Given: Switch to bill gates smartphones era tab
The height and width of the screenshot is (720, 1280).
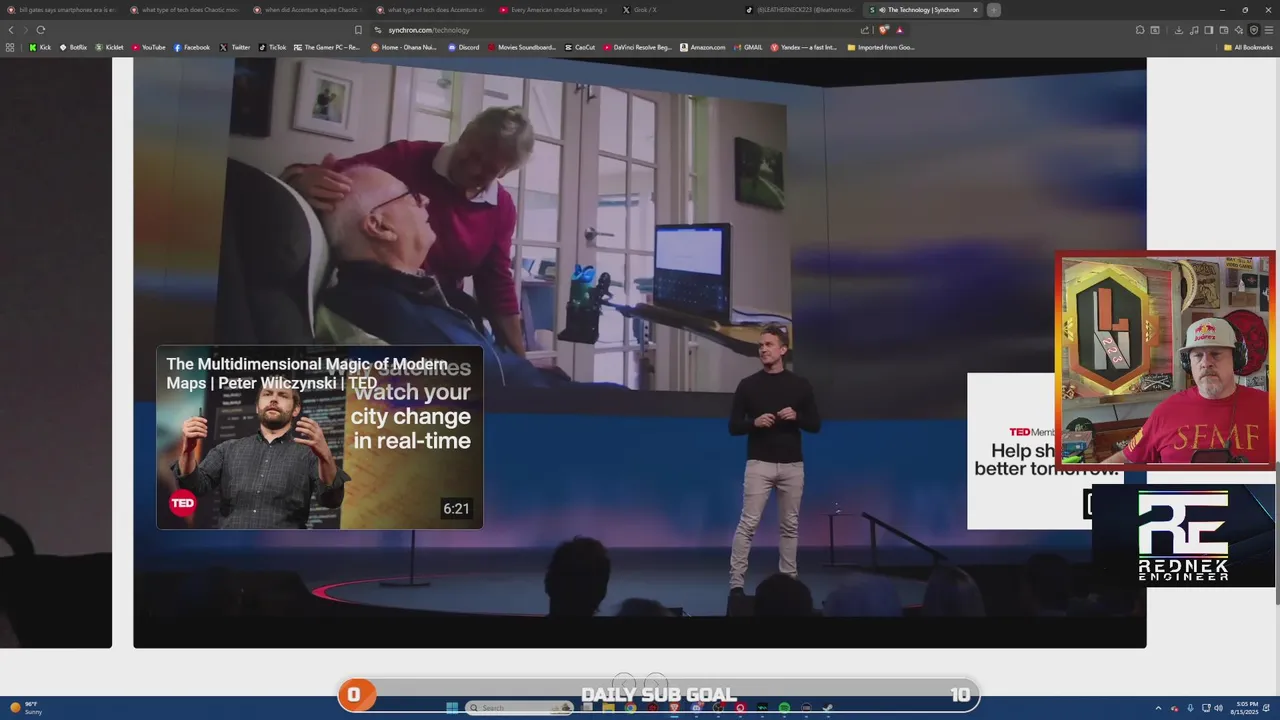Looking at the screenshot, I should coord(62,10).
